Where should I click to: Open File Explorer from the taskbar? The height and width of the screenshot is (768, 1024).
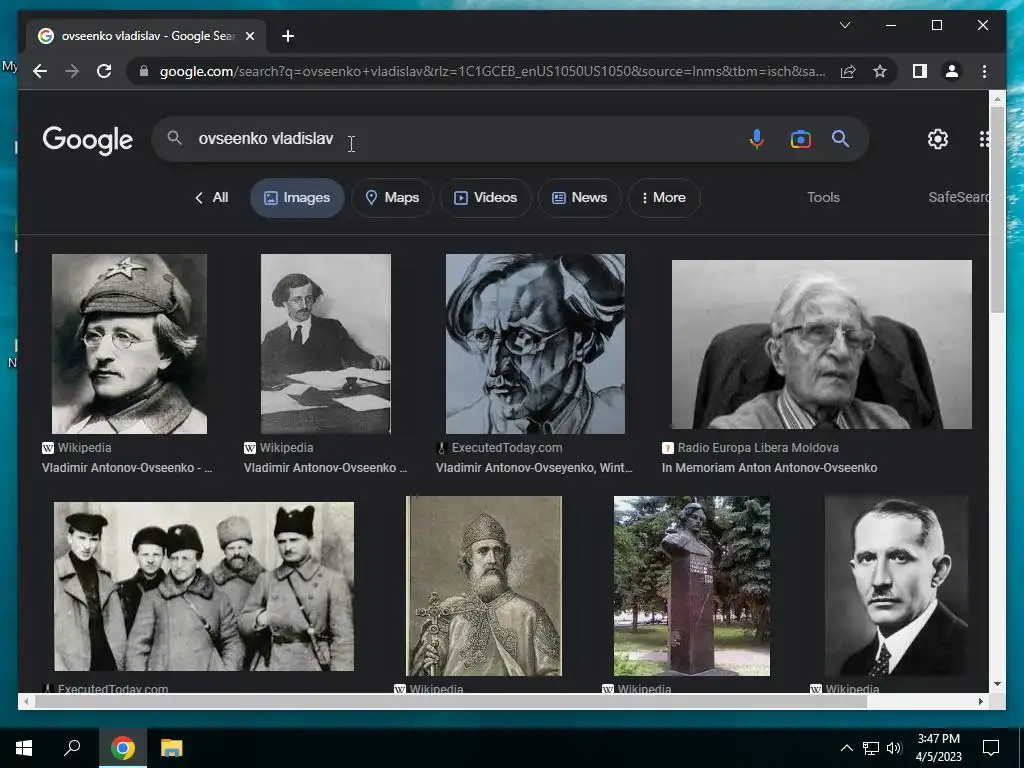click(x=171, y=748)
